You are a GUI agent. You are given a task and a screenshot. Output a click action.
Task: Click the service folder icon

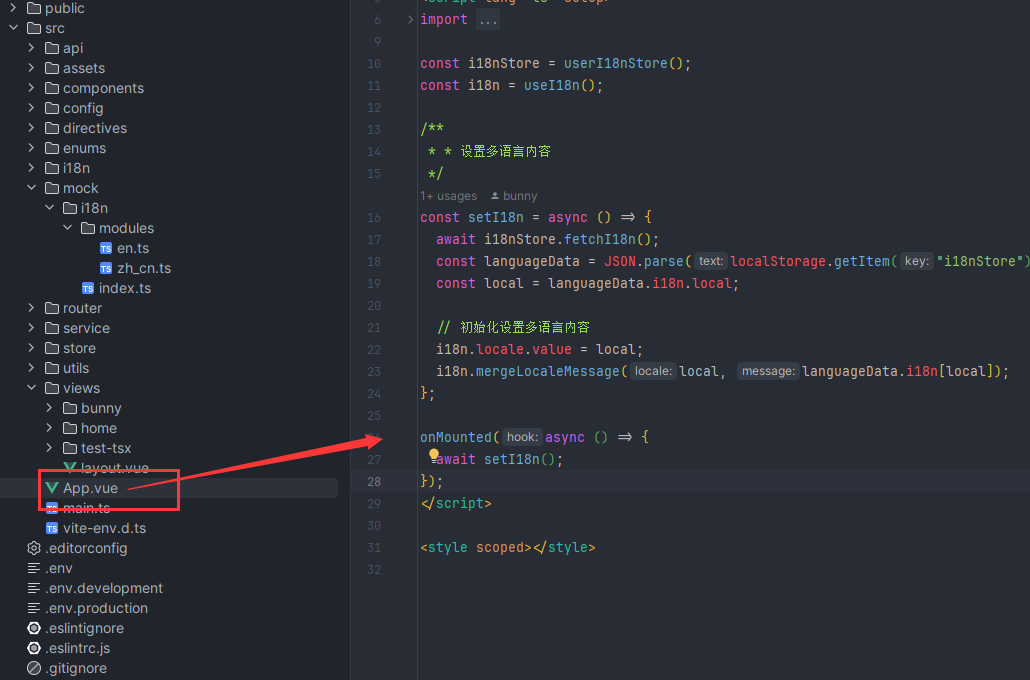pyautogui.click(x=52, y=328)
